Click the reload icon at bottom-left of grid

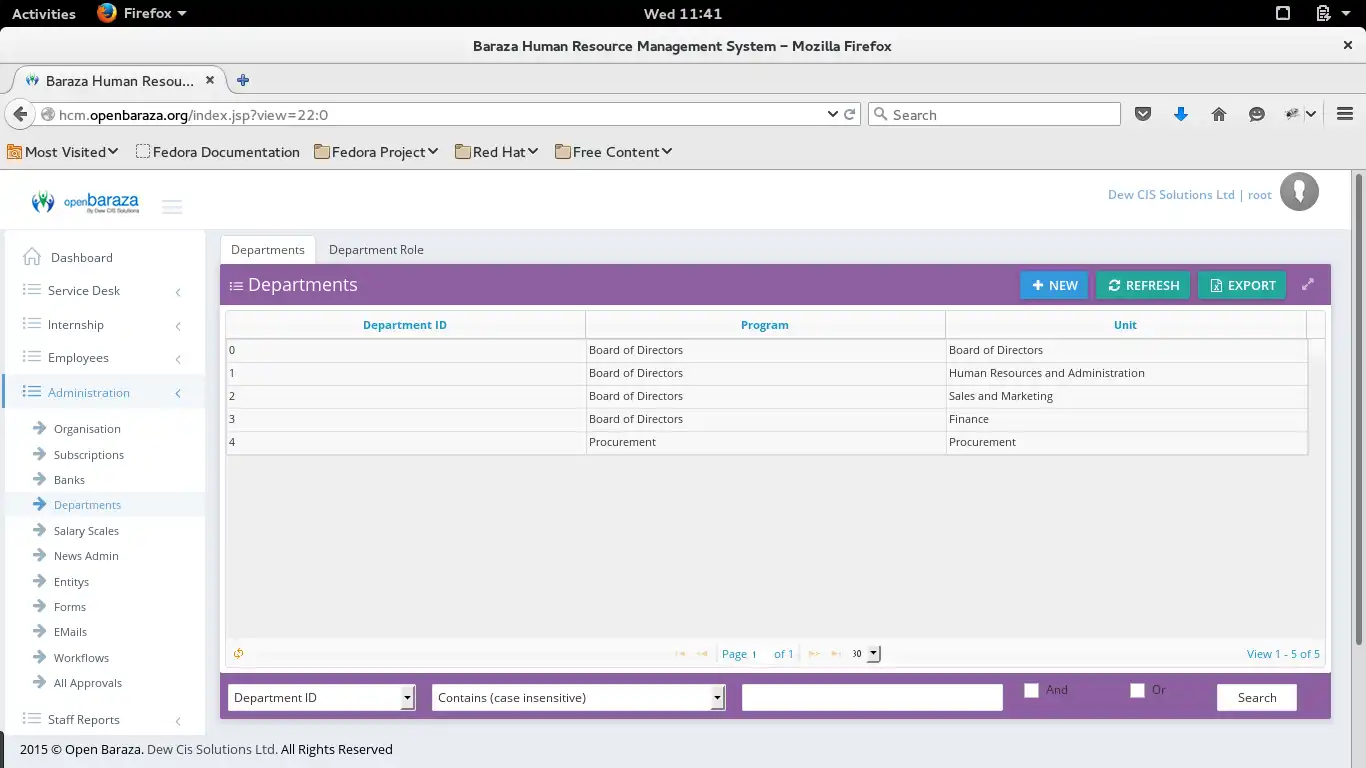tap(238, 653)
